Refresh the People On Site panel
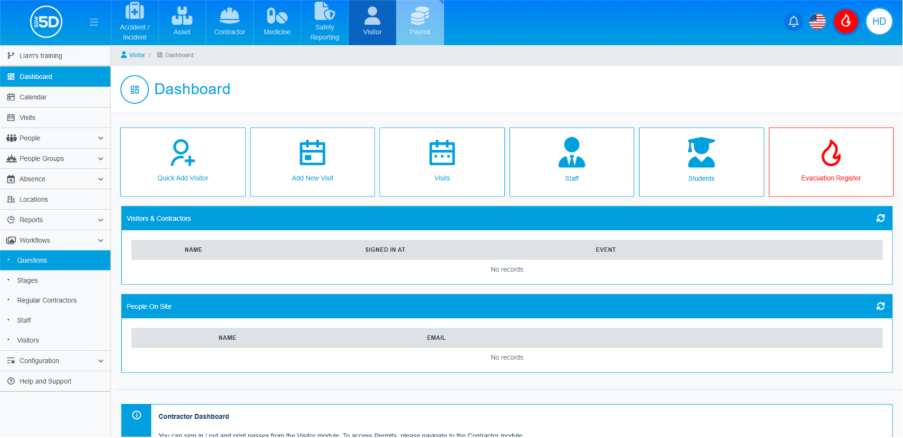Image resolution: width=903 pixels, height=438 pixels. coord(880,306)
